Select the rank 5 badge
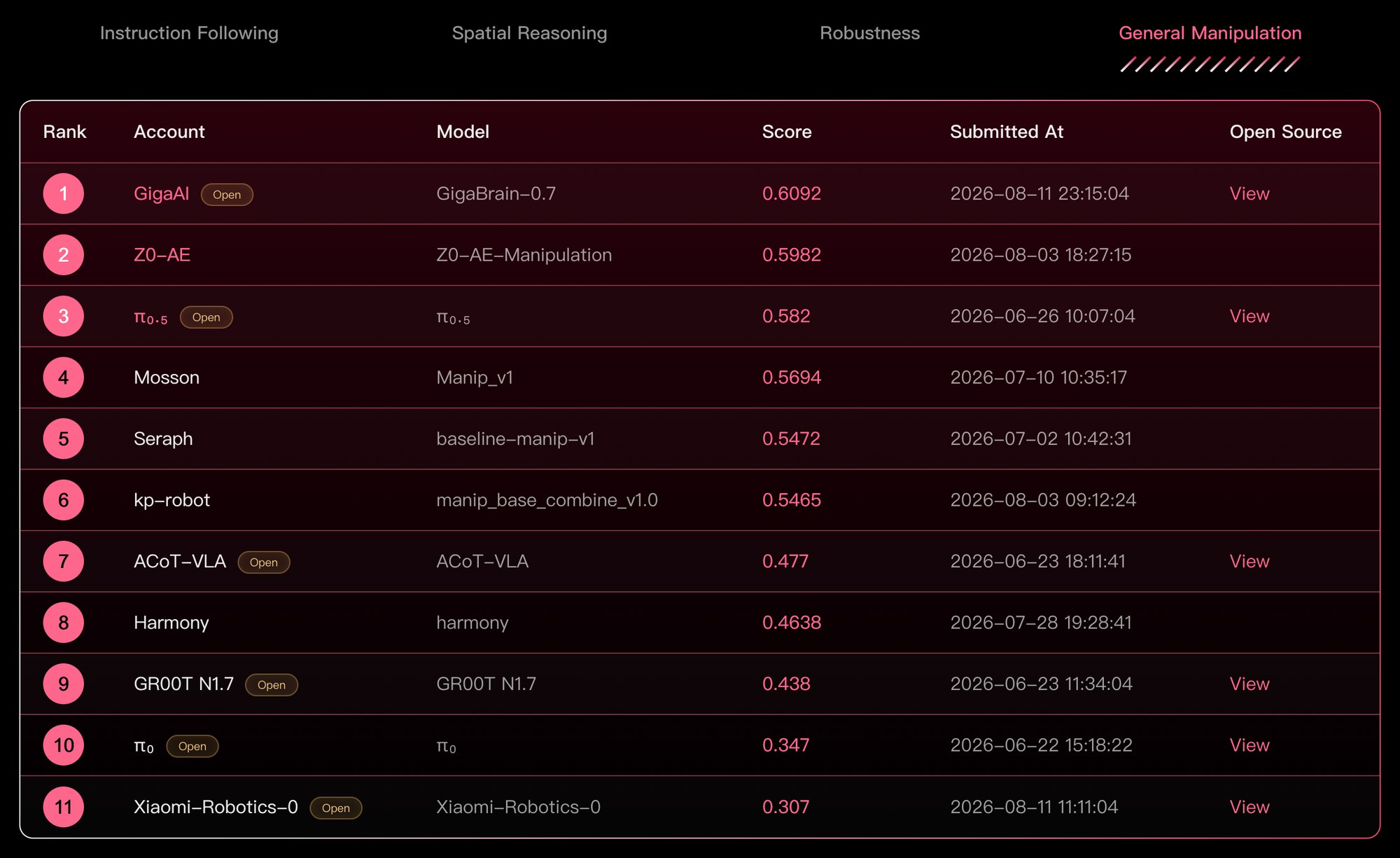This screenshot has height=858, width=1400. (x=64, y=438)
